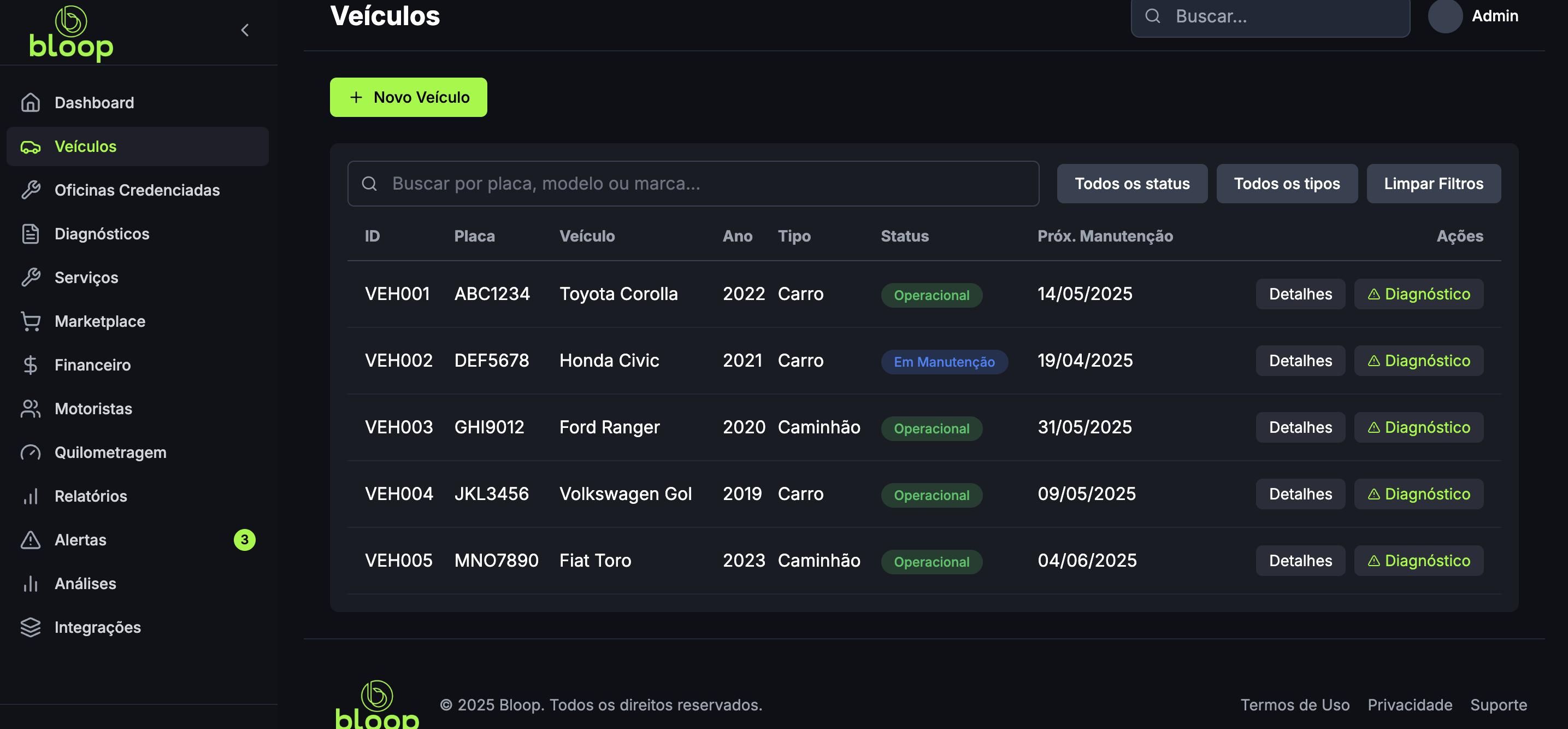This screenshot has height=729, width=1568.
Task: Open the Todos os status filter
Action: pyautogui.click(x=1131, y=183)
